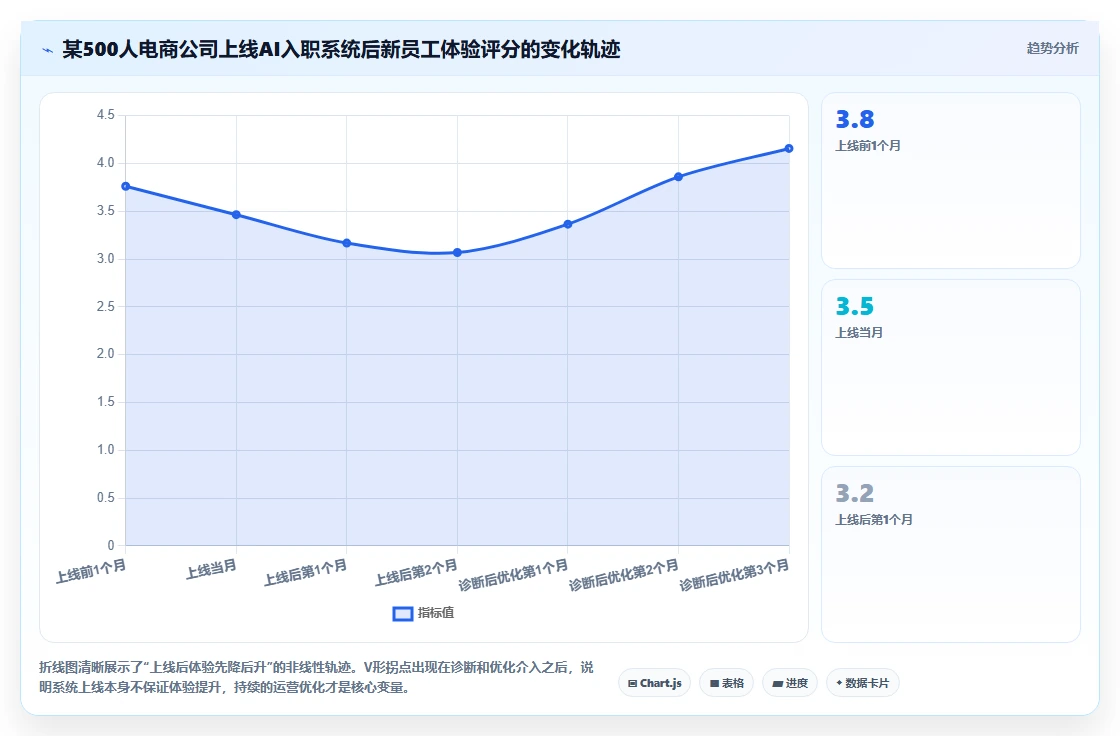This screenshot has width=1120, height=736.
Task: Toggle the 指标值 legend swatch
Action: (403, 613)
